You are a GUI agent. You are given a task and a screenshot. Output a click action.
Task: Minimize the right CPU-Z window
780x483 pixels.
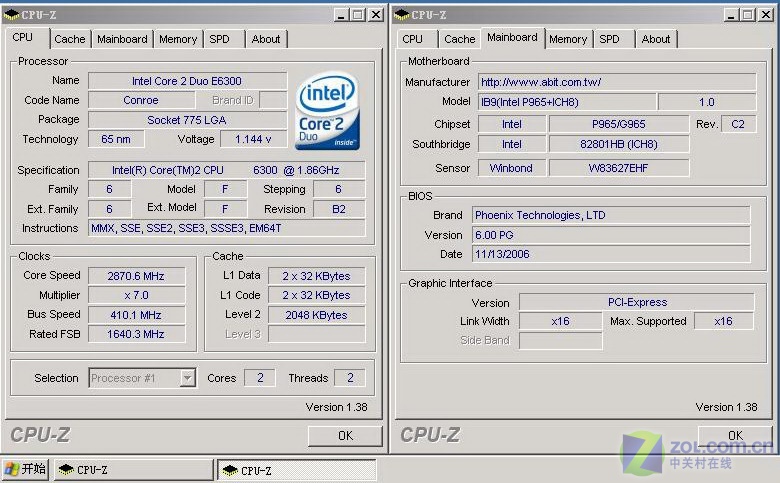[730, 15]
